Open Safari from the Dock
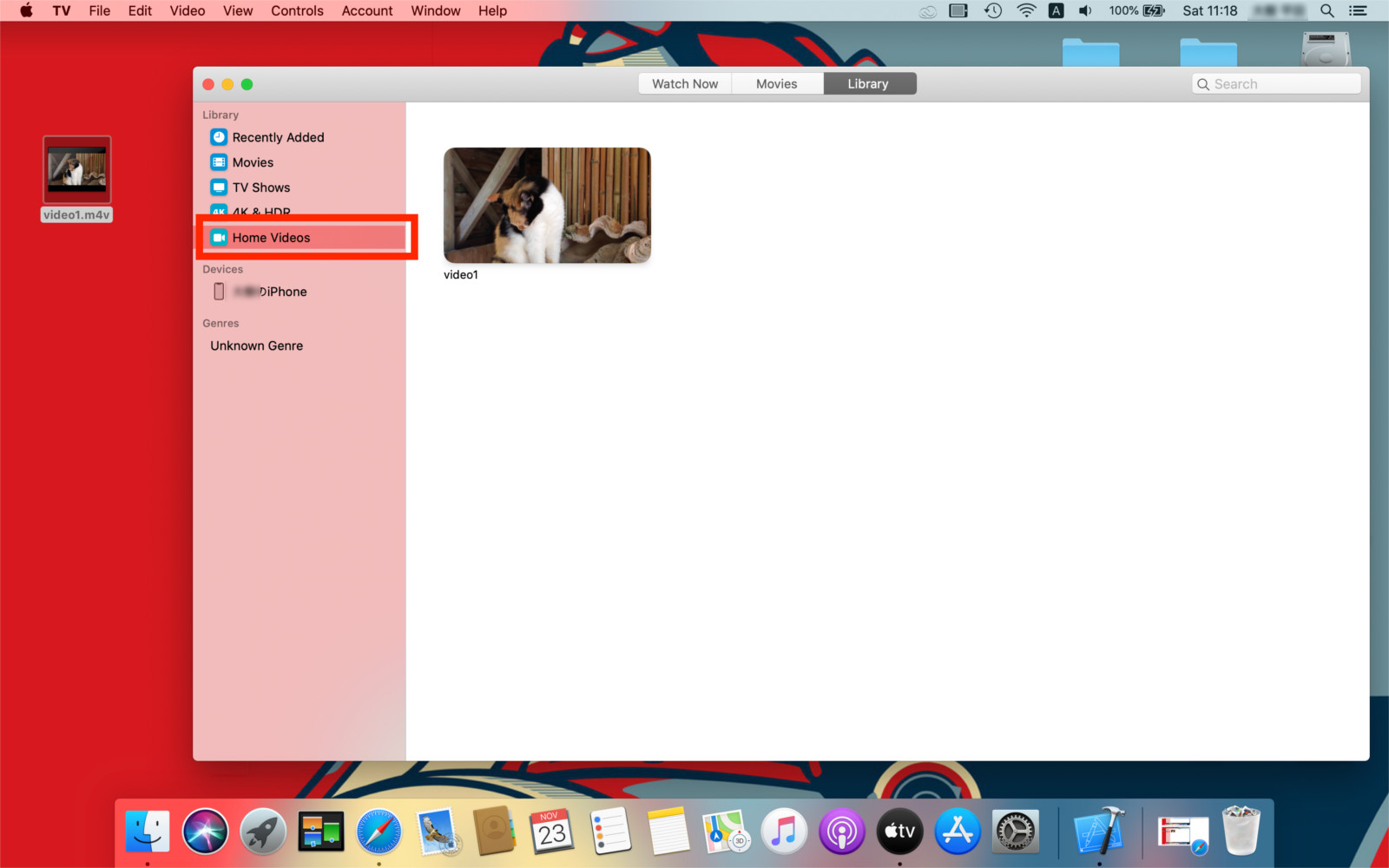This screenshot has height=868, width=1389. pyautogui.click(x=379, y=832)
